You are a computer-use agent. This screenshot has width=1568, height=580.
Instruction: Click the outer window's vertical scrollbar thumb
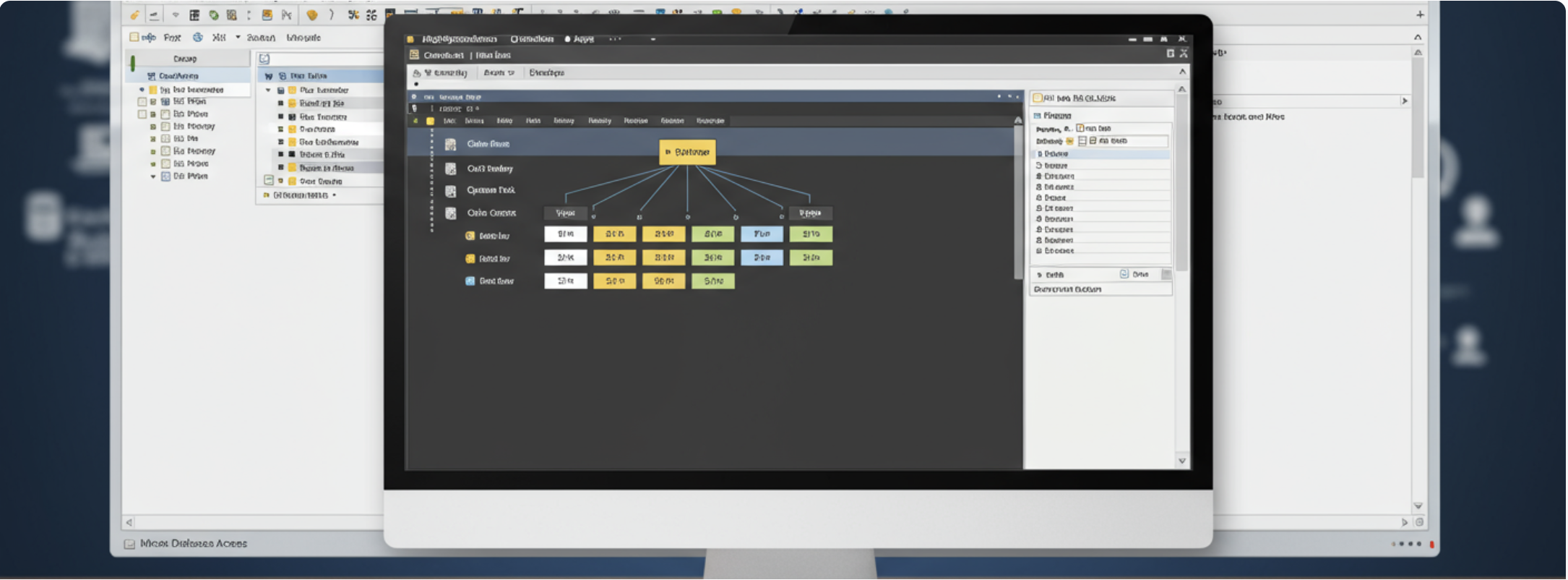[1418, 116]
